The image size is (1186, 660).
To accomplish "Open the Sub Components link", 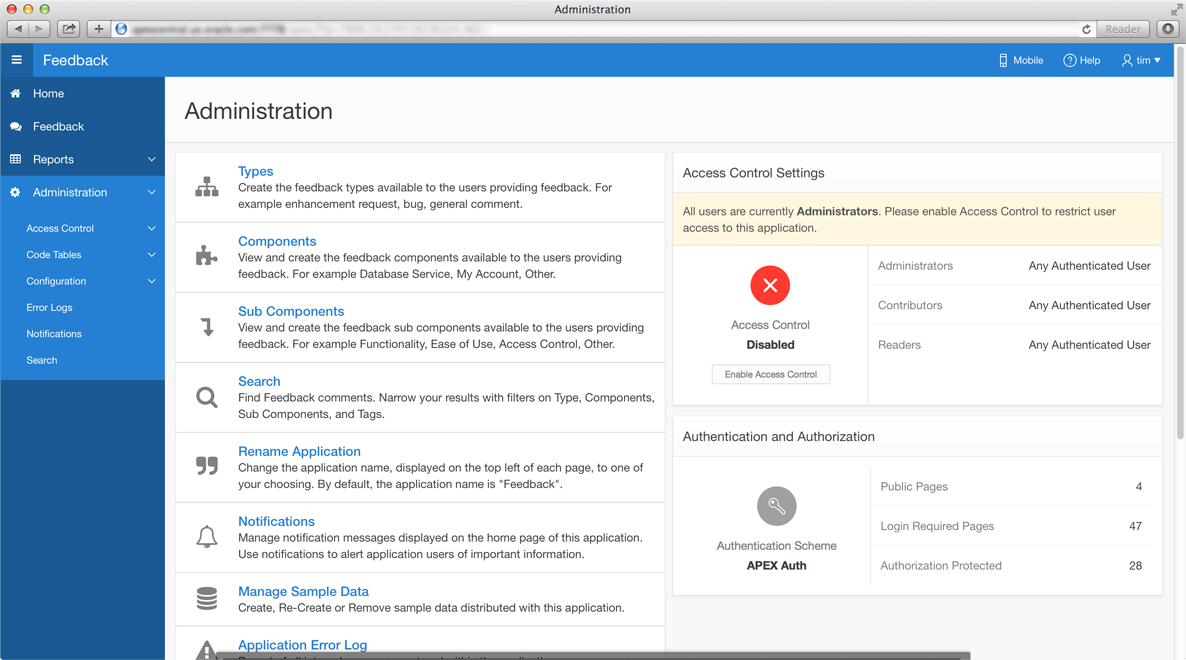I will (291, 312).
